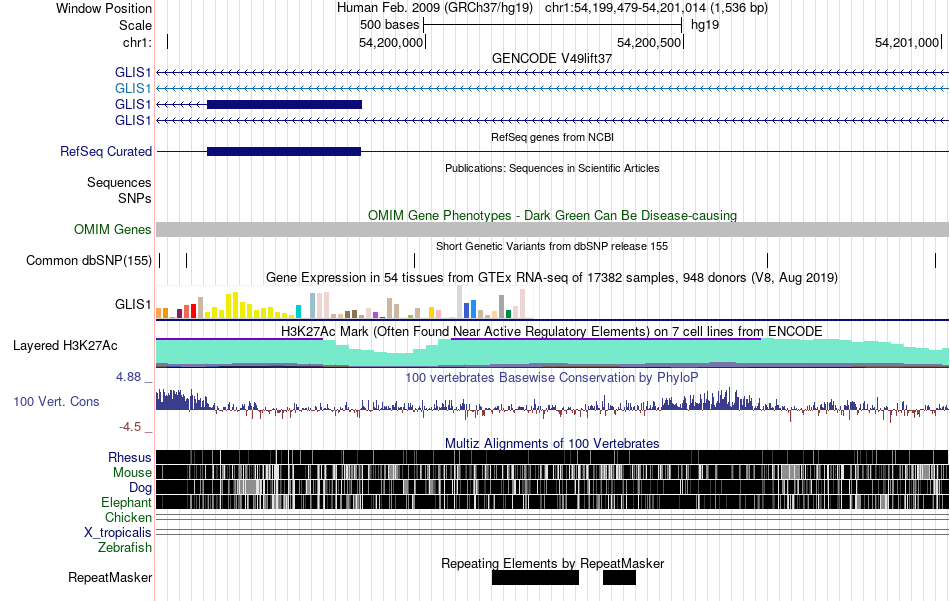Click the light-blue GLIS1 transcript label
The width and height of the screenshot is (950, 601).
133,88
